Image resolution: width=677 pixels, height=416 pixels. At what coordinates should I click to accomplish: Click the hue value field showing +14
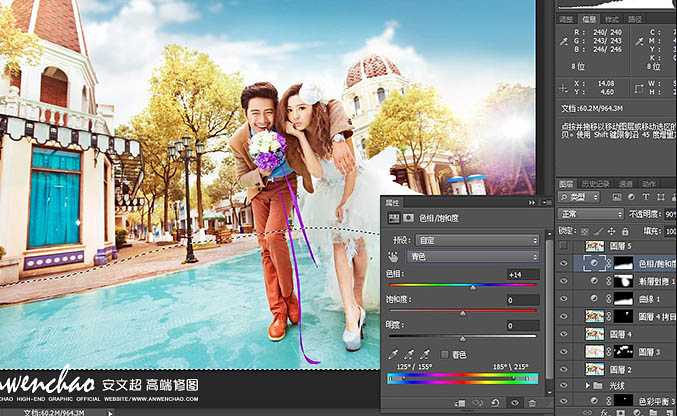(523, 275)
